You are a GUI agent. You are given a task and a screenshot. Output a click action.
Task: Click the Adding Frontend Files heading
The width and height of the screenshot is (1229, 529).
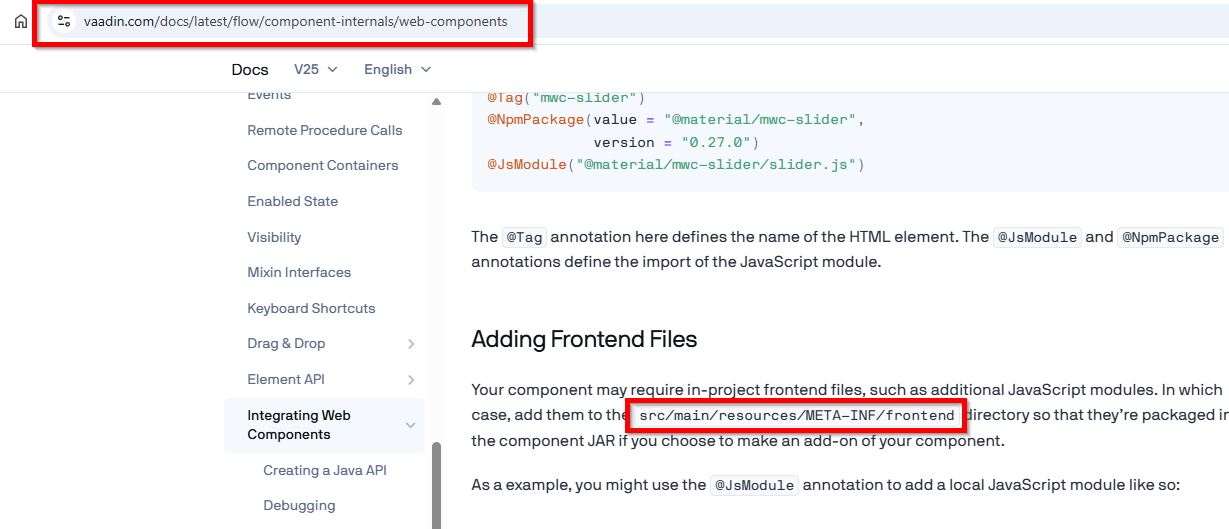click(x=584, y=339)
